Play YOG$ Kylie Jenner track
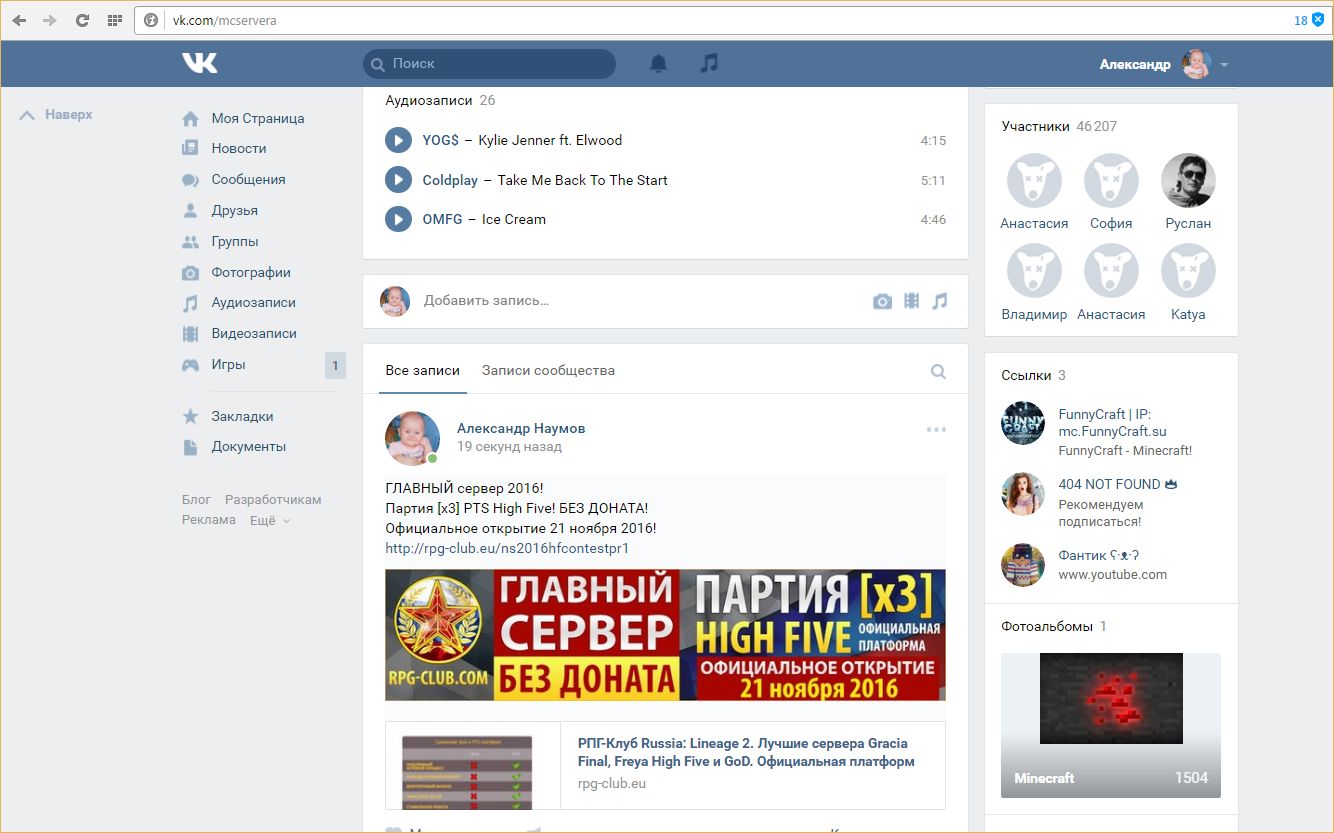The height and width of the screenshot is (833, 1334). click(398, 140)
